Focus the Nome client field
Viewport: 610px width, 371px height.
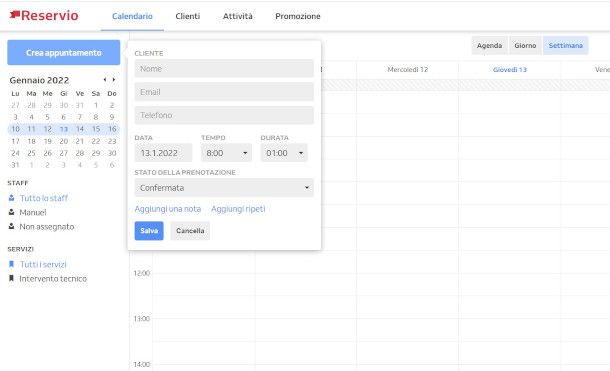click(x=224, y=68)
